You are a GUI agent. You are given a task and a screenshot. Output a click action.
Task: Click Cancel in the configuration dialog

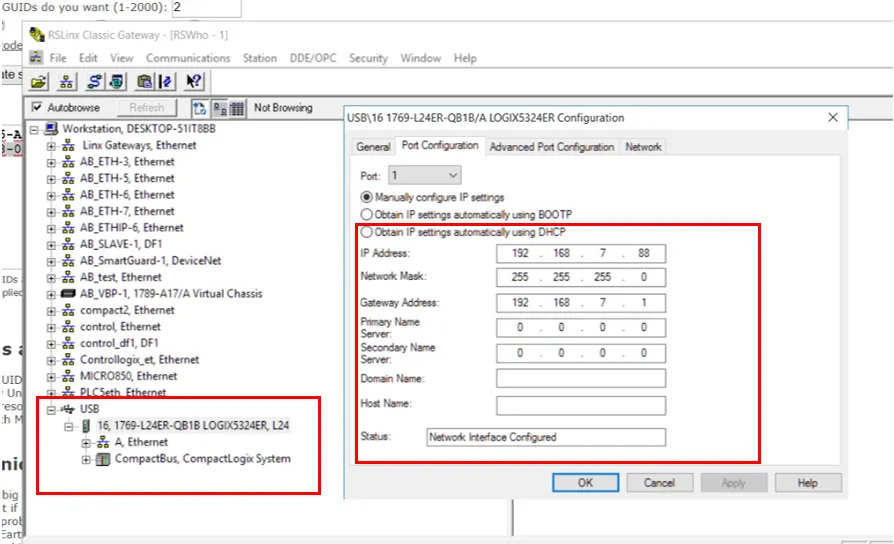tap(660, 482)
